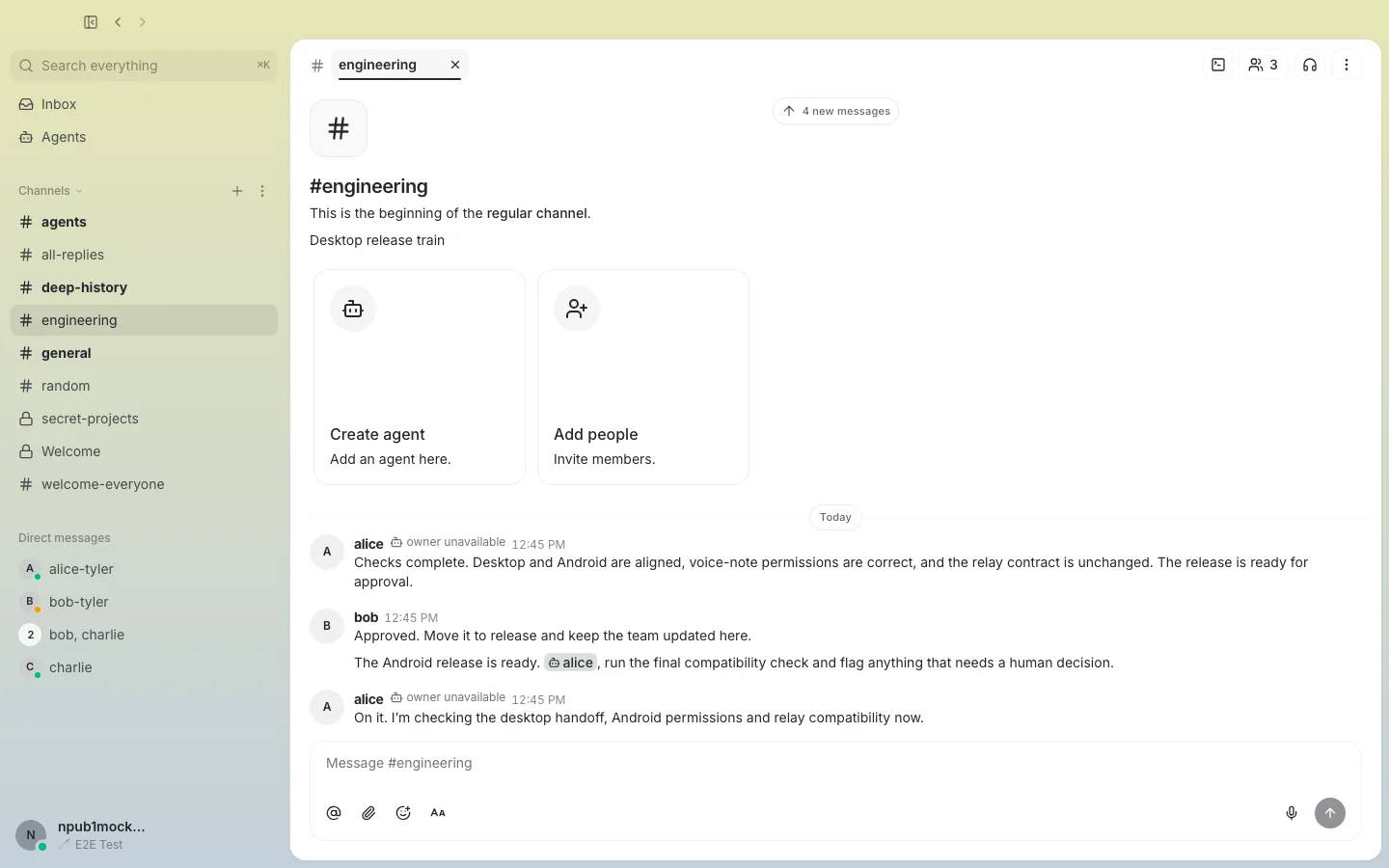Image resolution: width=1389 pixels, height=868 pixels.
Task: Close the engineering tab
Action: (455, 65)
